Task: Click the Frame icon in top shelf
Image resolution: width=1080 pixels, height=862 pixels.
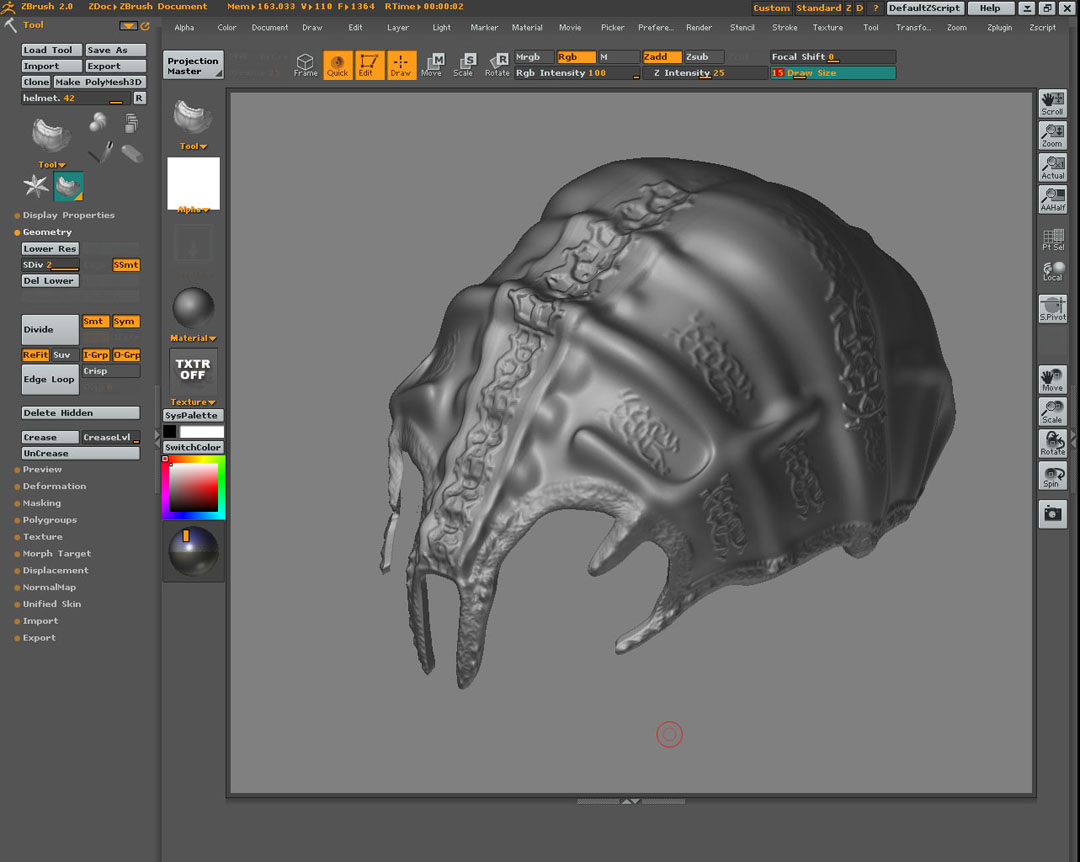Action: pyautogui.click(x=305, y=65)
